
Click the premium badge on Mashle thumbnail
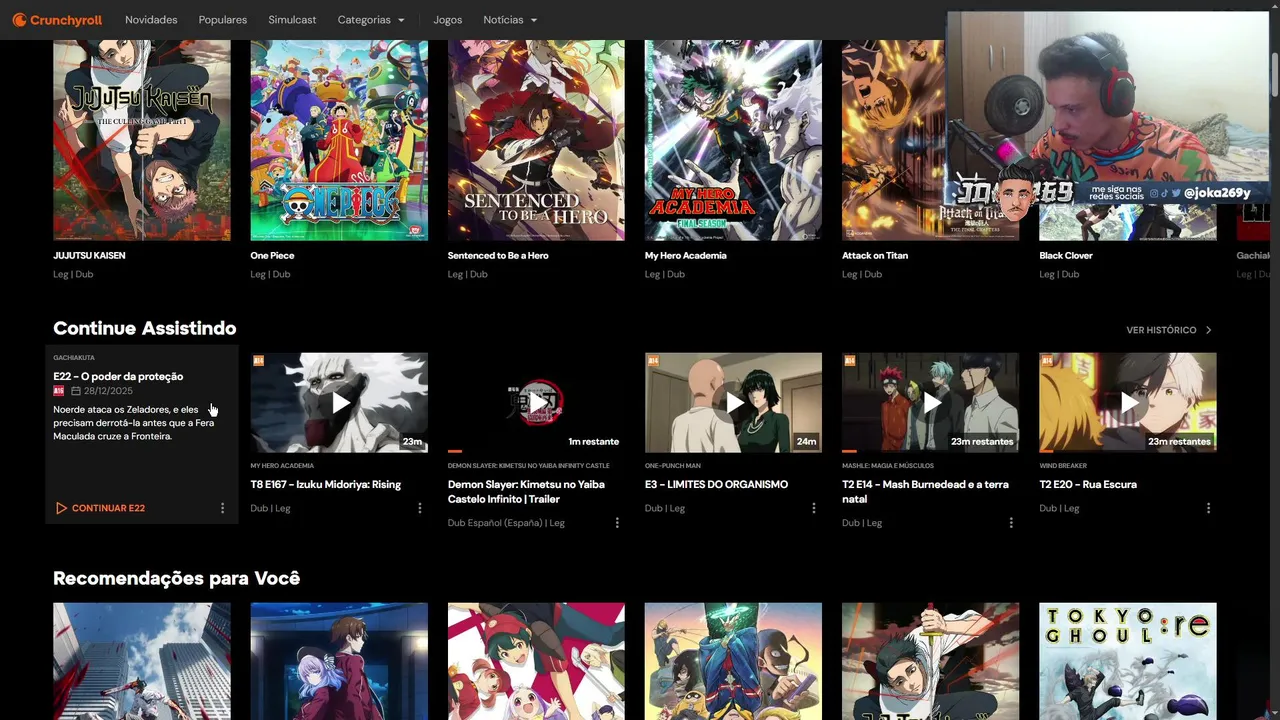click(850, 360)
